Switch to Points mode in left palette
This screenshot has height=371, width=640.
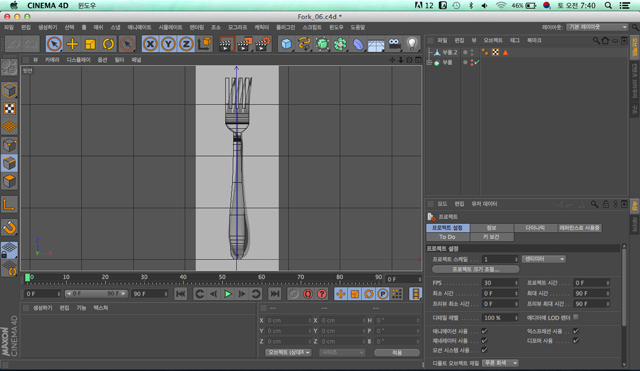(9, 145)
